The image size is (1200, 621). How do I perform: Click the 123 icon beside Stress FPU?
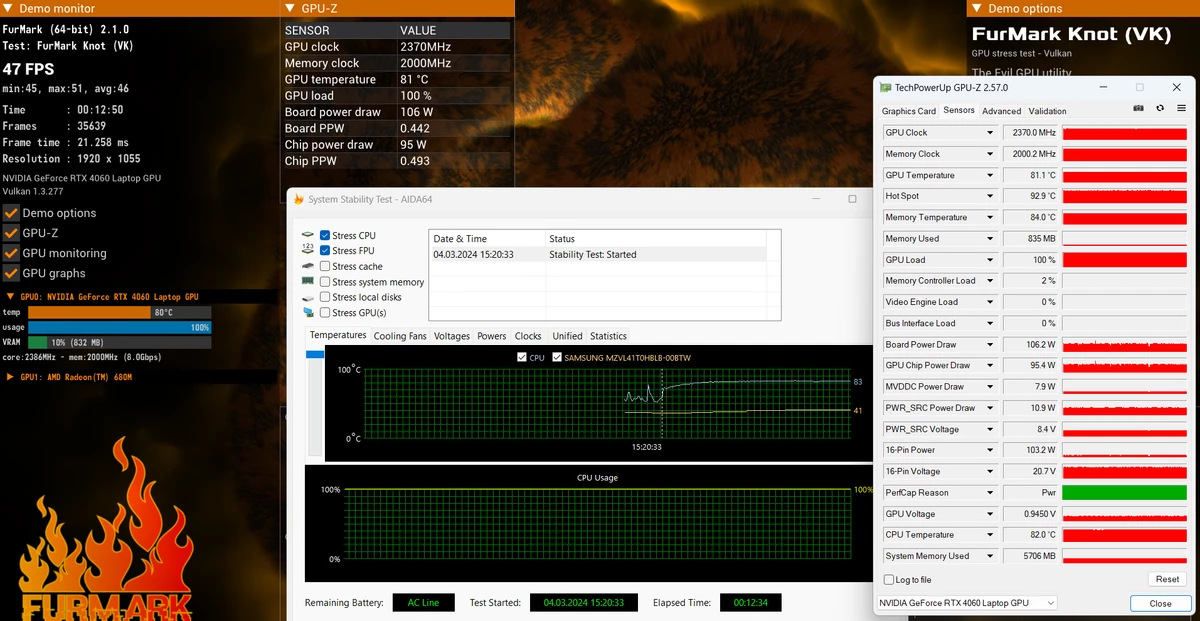pos(308,250)
